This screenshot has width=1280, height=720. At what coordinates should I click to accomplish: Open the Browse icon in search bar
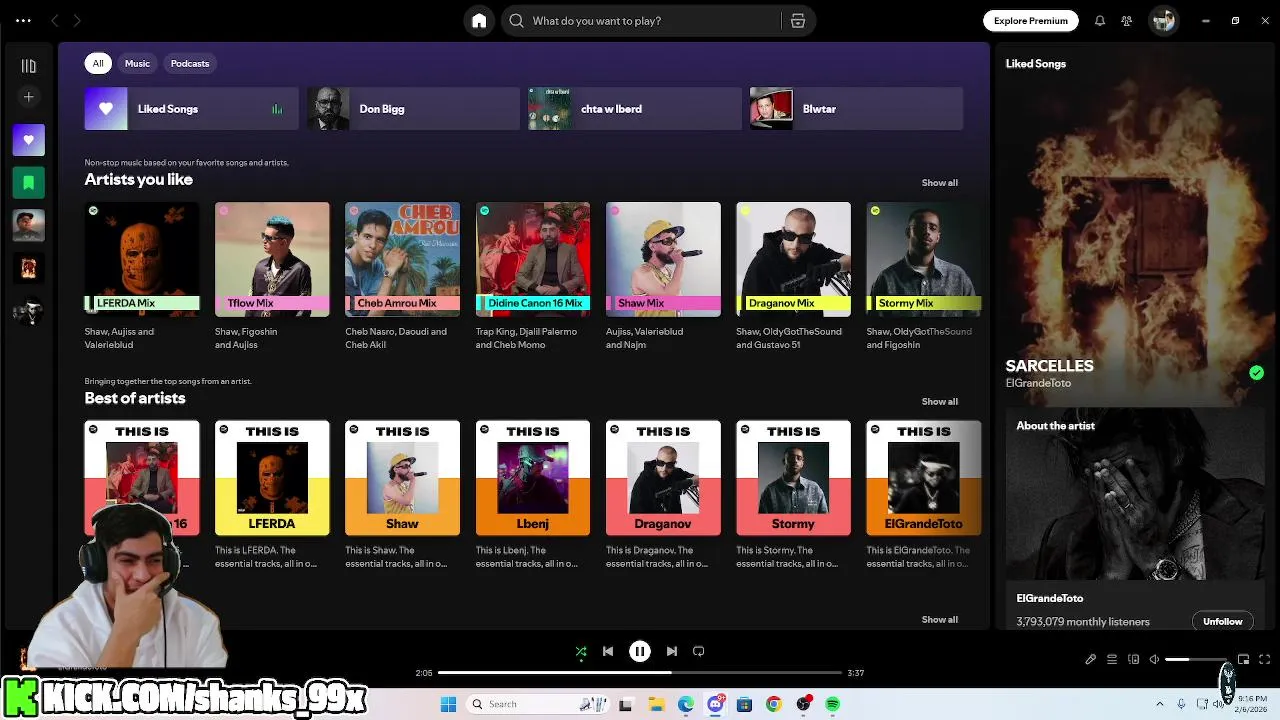[x=797, y=21]
